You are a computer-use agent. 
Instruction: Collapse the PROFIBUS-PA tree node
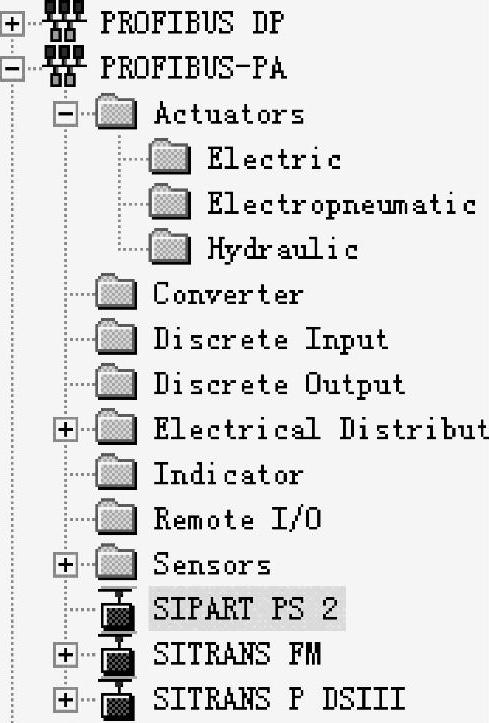pyautogui.click(x=12, y=69)
